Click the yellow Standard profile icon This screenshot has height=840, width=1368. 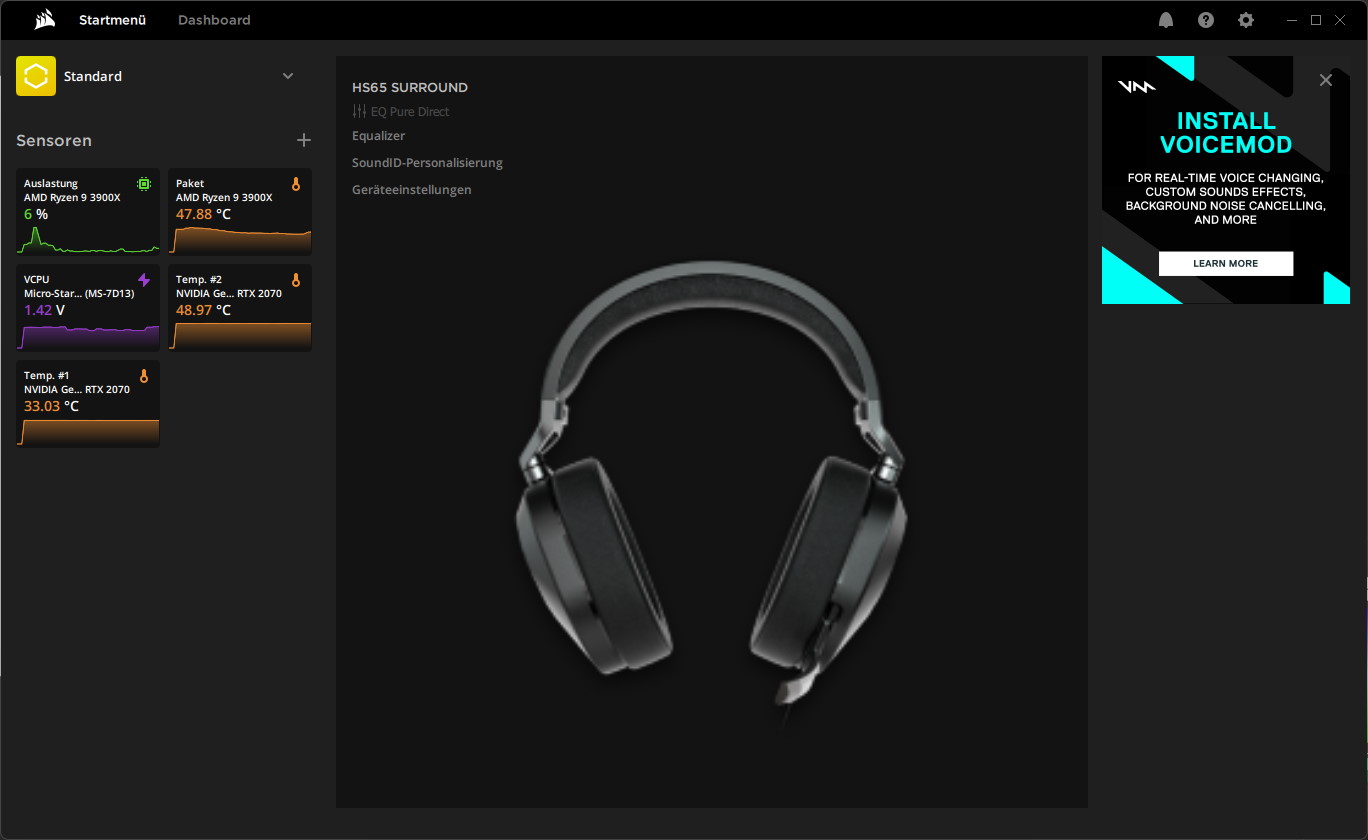[36, 76]
